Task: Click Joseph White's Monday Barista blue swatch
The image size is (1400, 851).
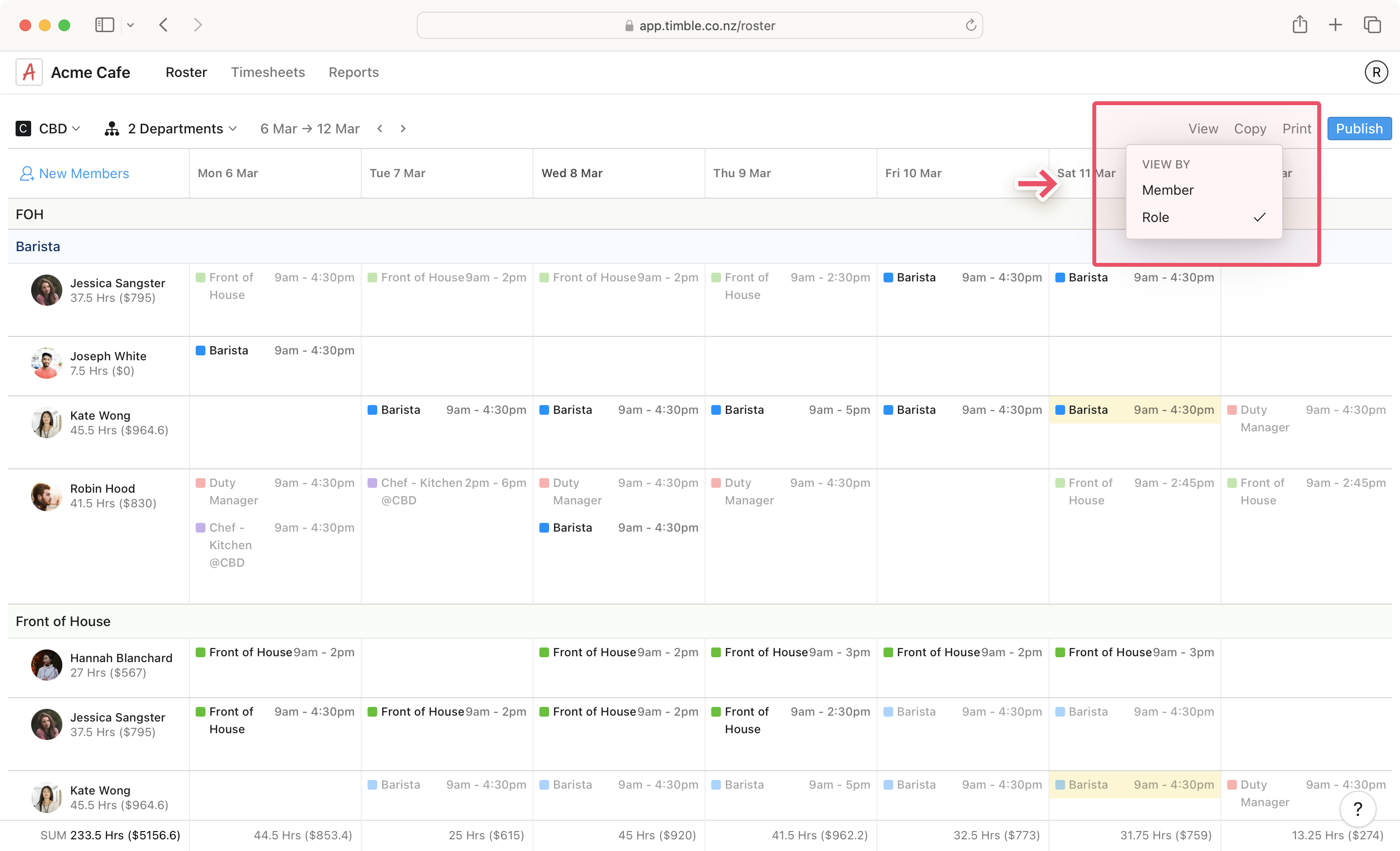Action: (x=201, y=351)
